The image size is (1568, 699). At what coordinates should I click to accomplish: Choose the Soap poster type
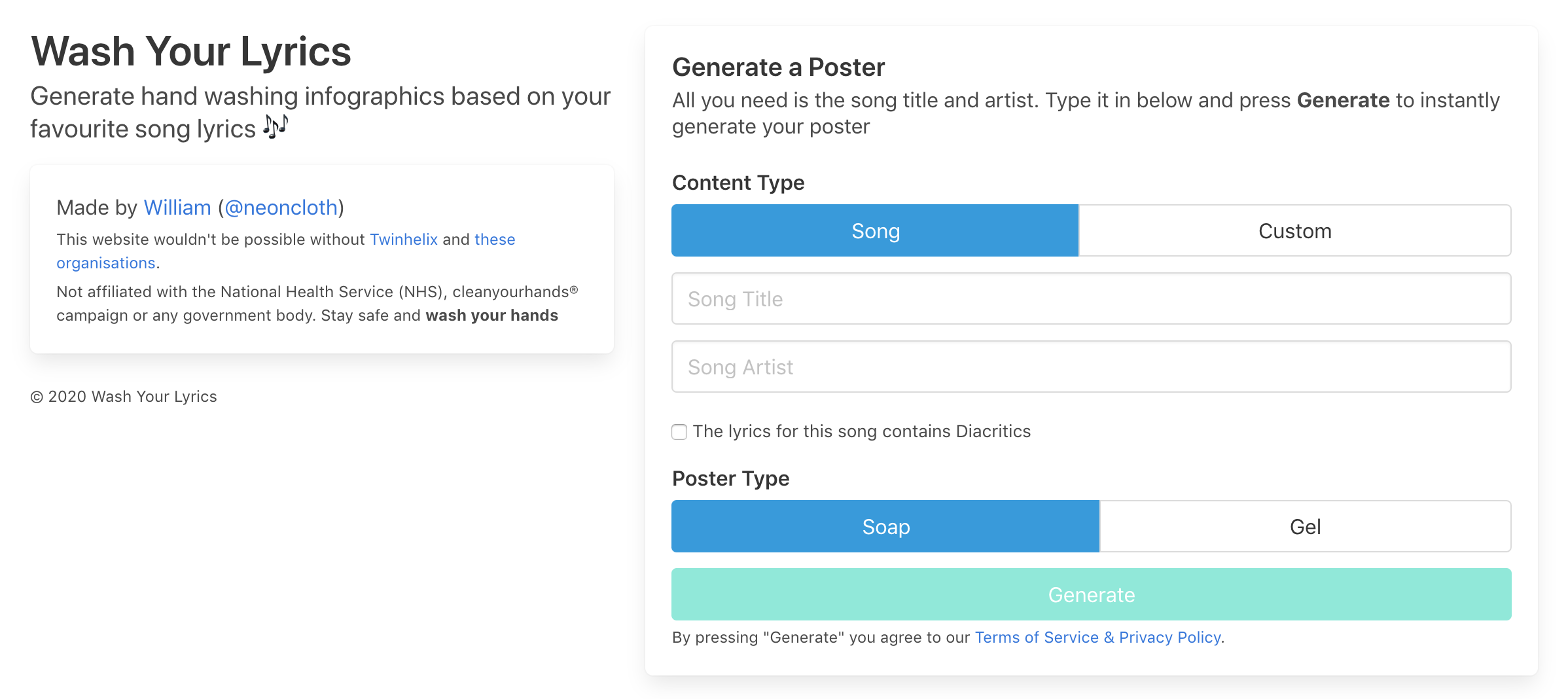click(885, 527)
